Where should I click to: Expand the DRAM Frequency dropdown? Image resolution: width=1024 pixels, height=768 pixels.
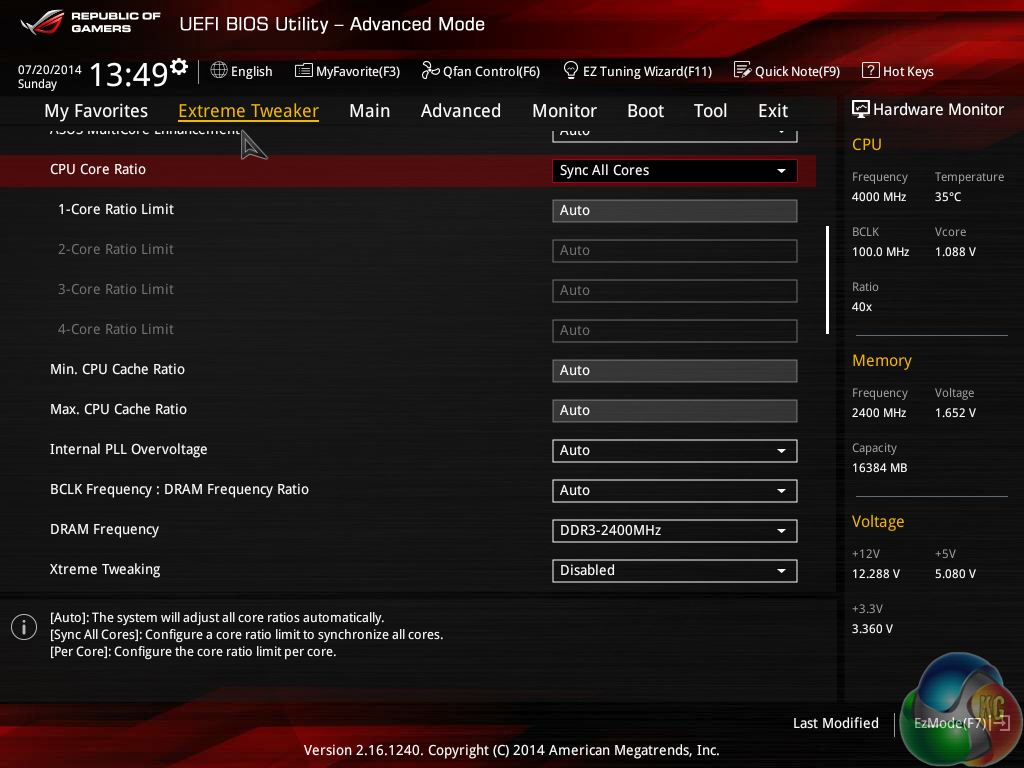tap(675, 530)
